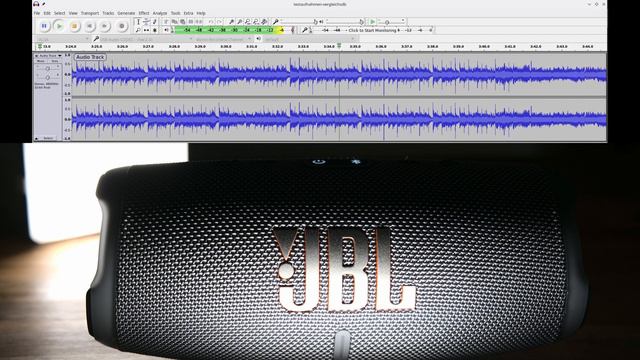Click the Trim audio icon
The image size is (640, 360).
pyautogui.click(x=191, y=22)
